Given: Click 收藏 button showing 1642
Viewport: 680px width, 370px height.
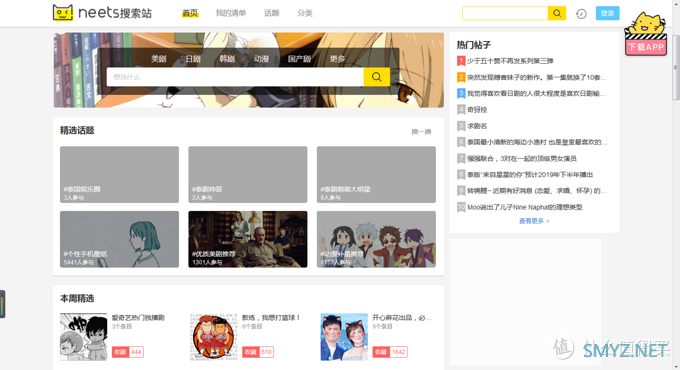Looking at the screenshot, I should [390, 352].
